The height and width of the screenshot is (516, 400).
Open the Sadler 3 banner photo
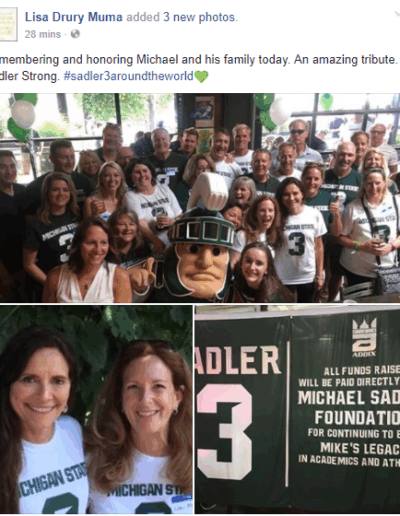coord(298,409)
